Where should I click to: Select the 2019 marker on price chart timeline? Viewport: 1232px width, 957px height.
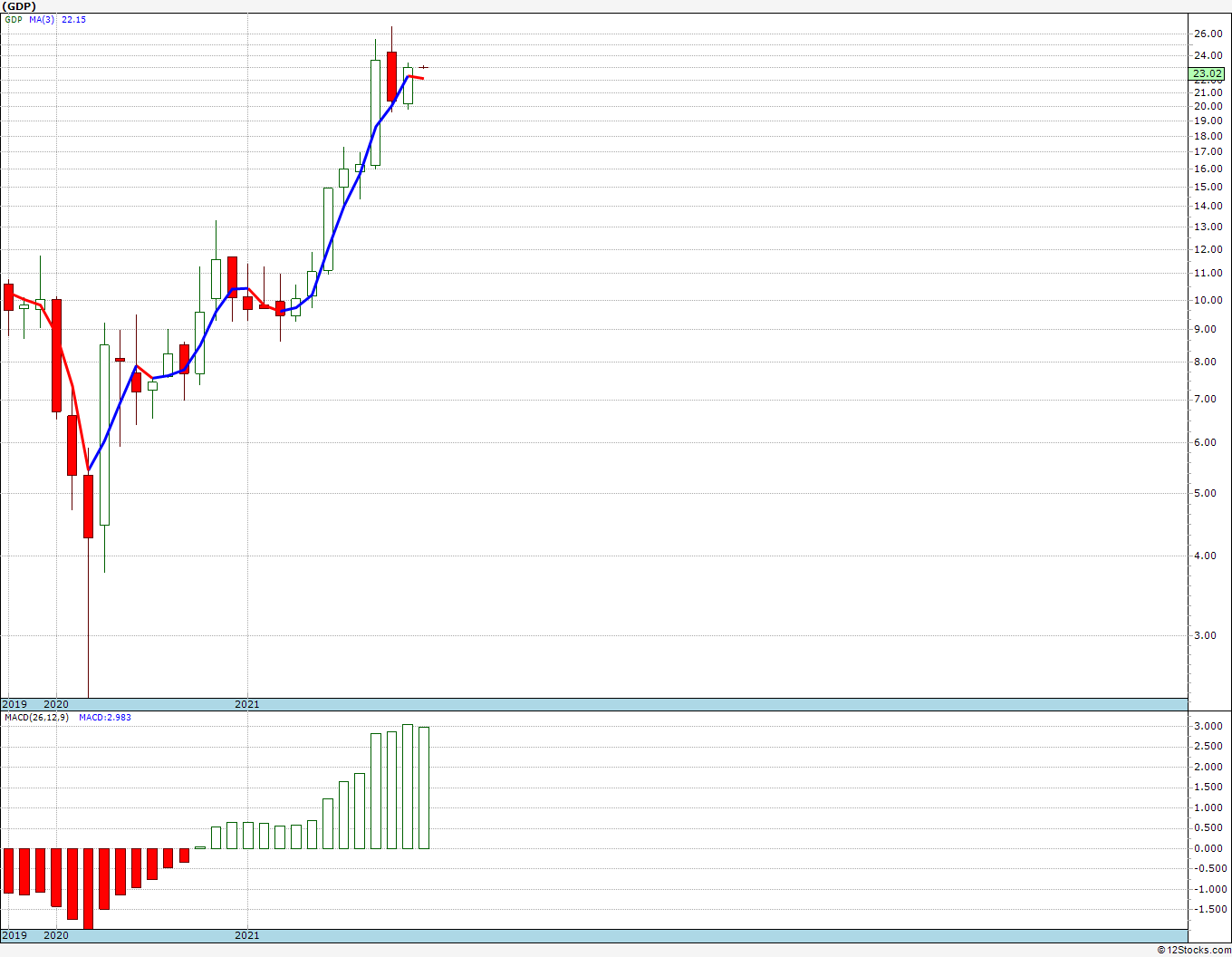pos(14,704)
